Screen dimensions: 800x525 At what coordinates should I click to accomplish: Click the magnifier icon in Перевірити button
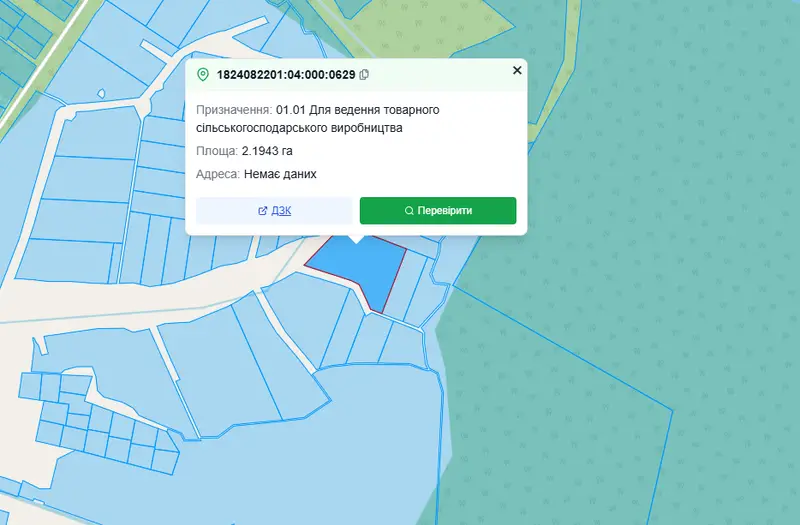pos(409,211)
